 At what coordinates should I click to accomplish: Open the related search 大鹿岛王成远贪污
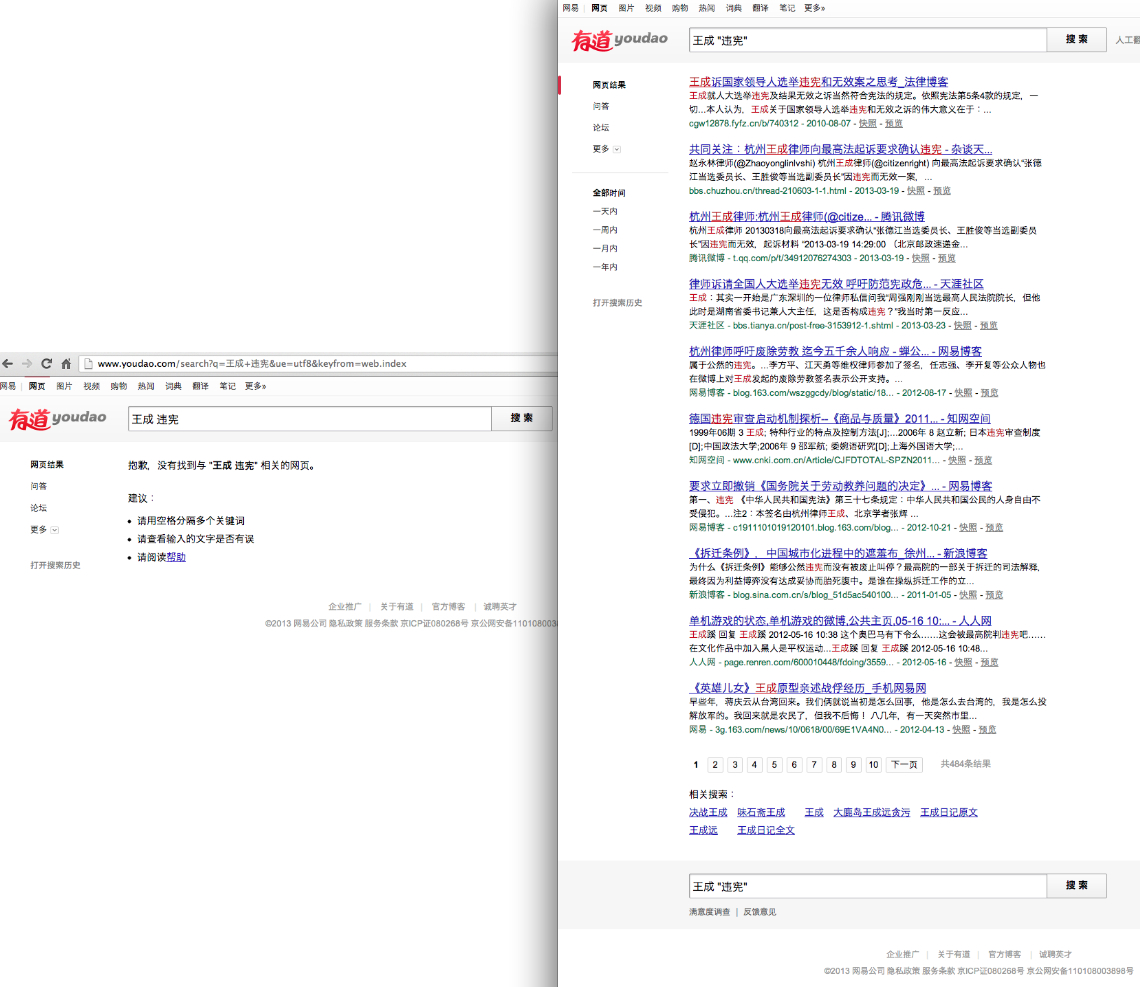[871, 812]
